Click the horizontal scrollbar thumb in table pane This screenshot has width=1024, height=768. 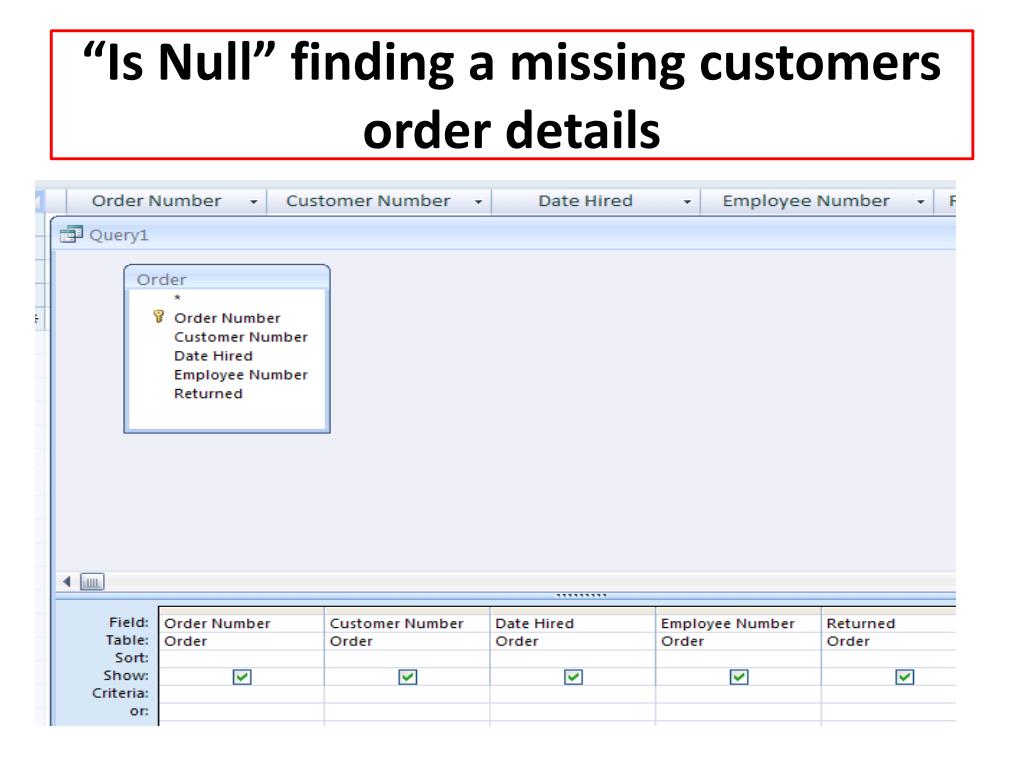(x=91, y=581)
